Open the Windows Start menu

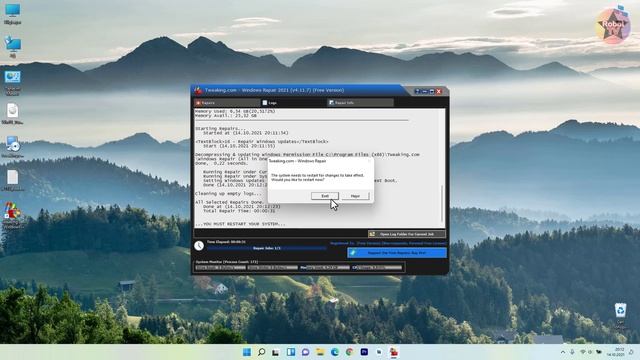[247, 352]
